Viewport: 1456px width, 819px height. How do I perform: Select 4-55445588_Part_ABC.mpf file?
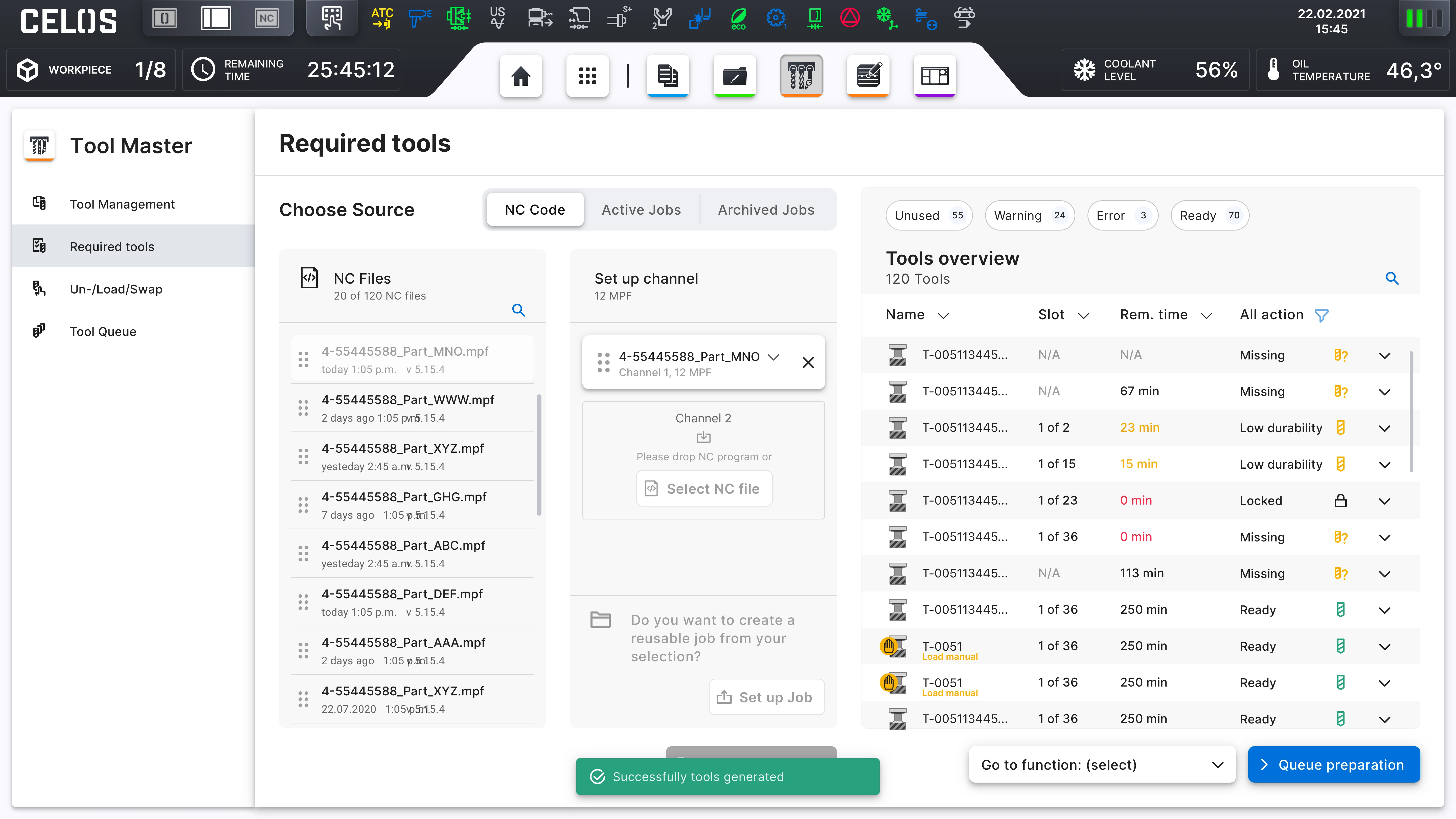(x=412, y=554)
